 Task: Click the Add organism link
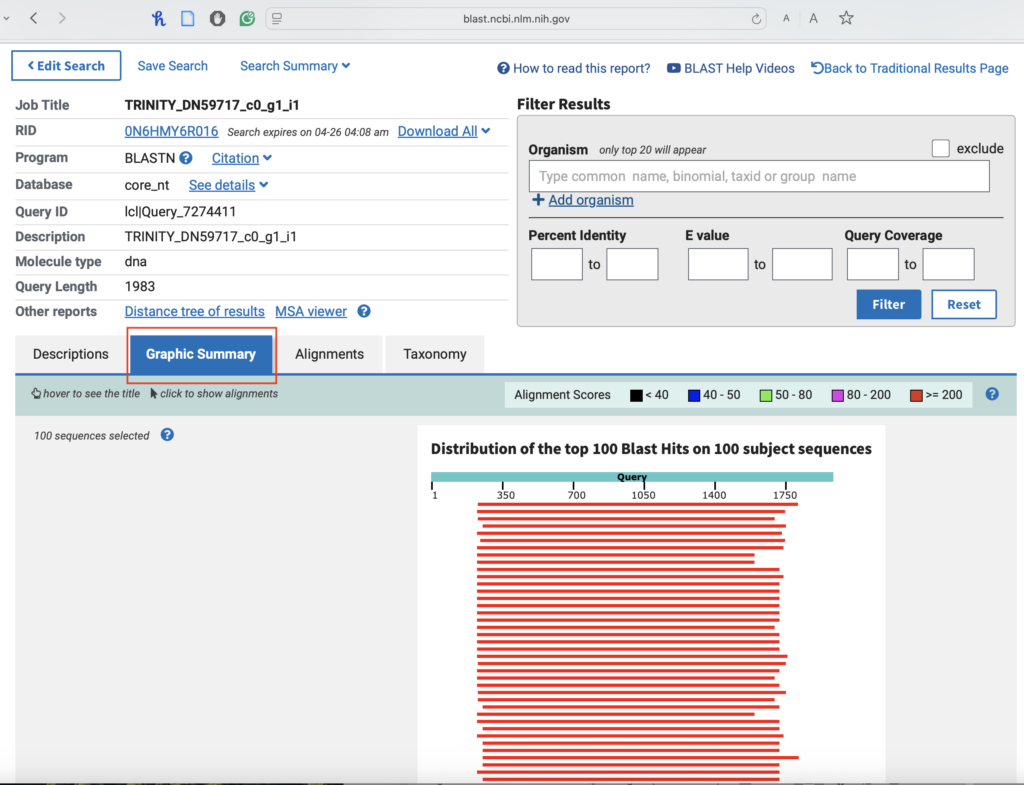click(x=590, y=200)
